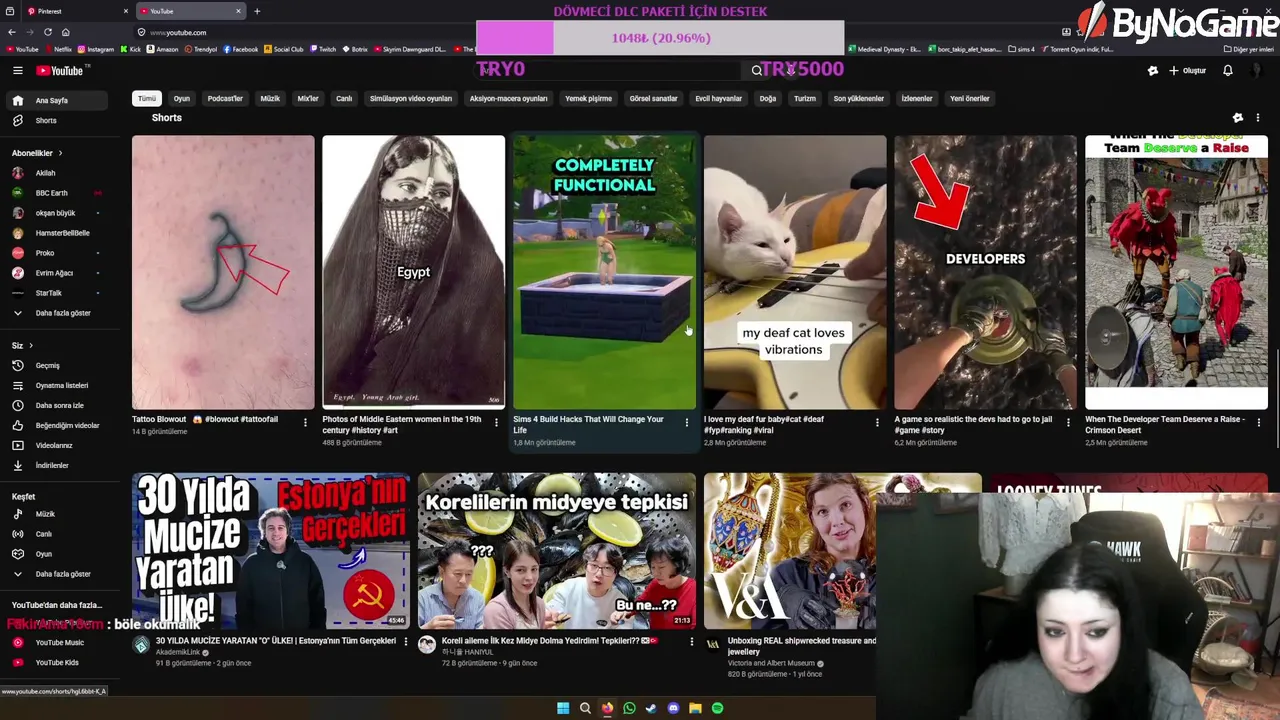Screen dimensions: 1280x720
Task: Open the account avatar menu
Action: 1256,70
